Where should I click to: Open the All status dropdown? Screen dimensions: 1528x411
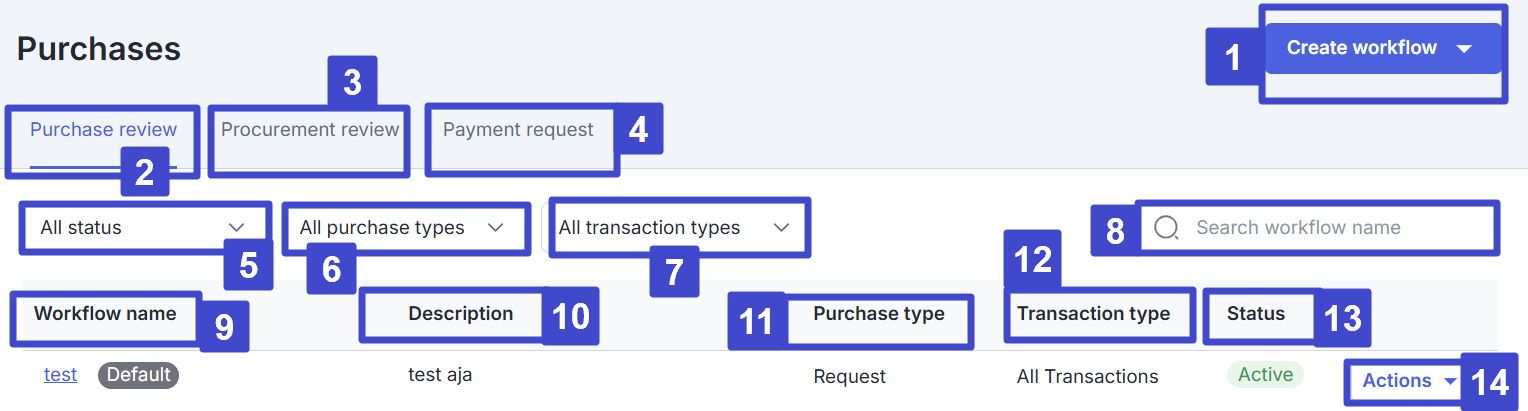(x=143, y=228)
